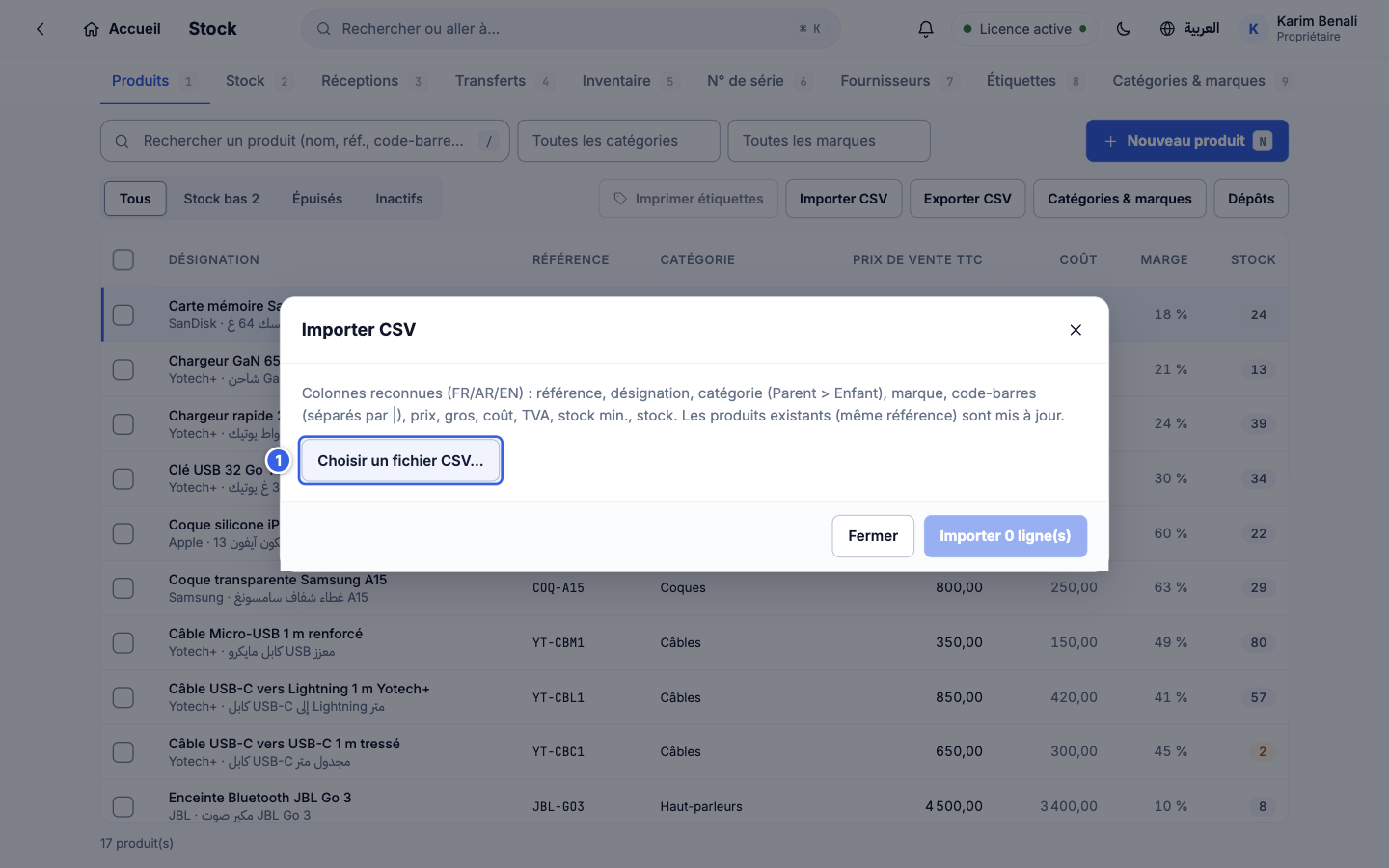Open the Transferts tab

pos(504,81)
